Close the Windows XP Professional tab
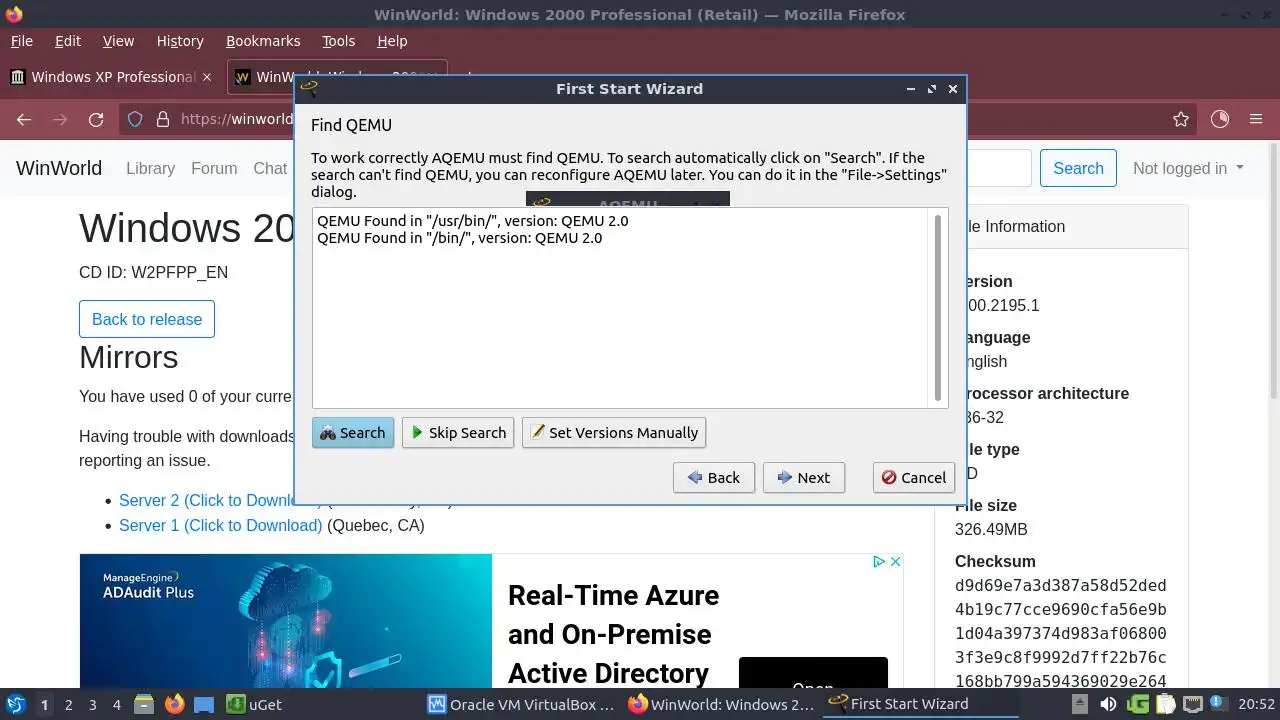1280x720 pixels. pos(207,77)
